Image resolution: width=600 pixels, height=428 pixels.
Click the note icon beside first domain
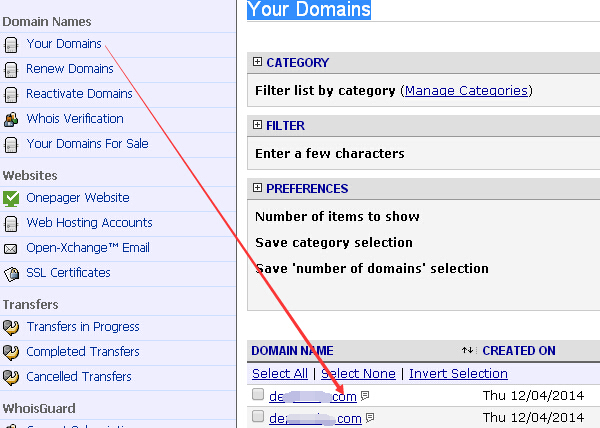pyautogui.click(x=365, y=397)
